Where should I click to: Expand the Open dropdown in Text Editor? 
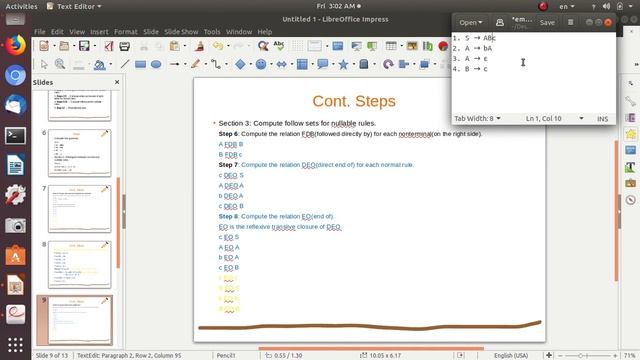point(471,22)
